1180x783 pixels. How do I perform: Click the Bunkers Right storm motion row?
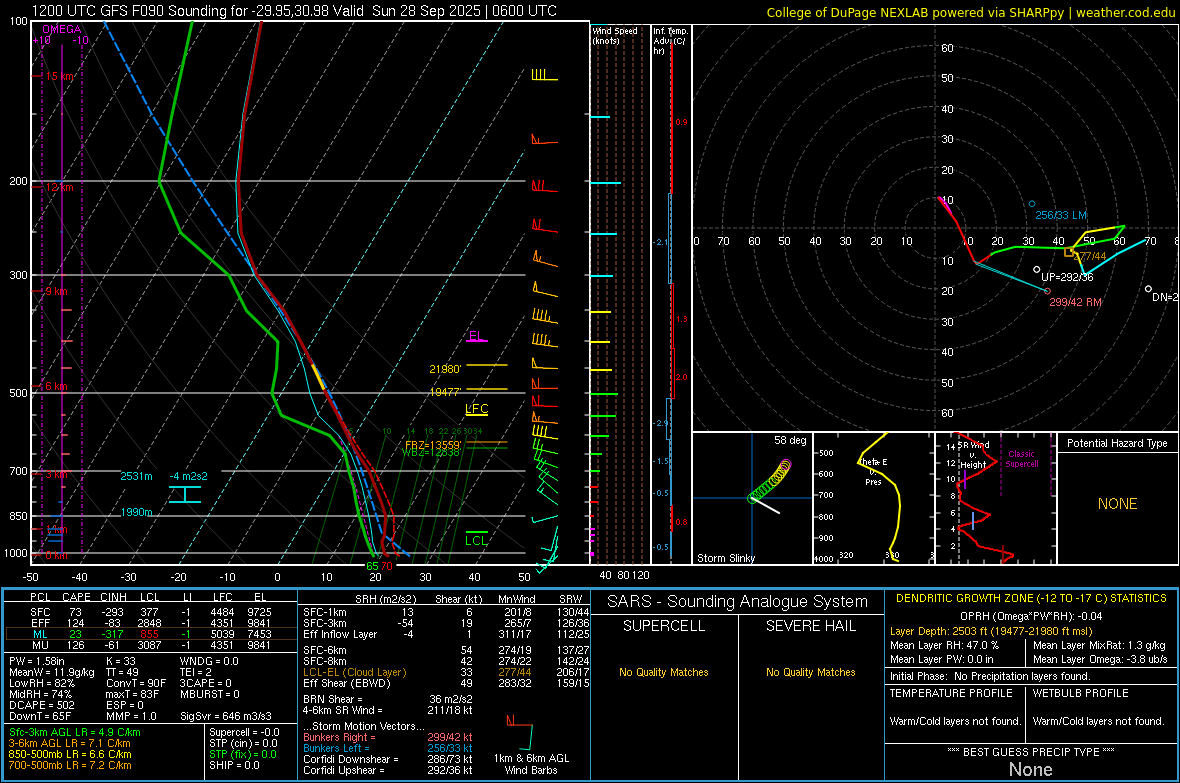388,737
